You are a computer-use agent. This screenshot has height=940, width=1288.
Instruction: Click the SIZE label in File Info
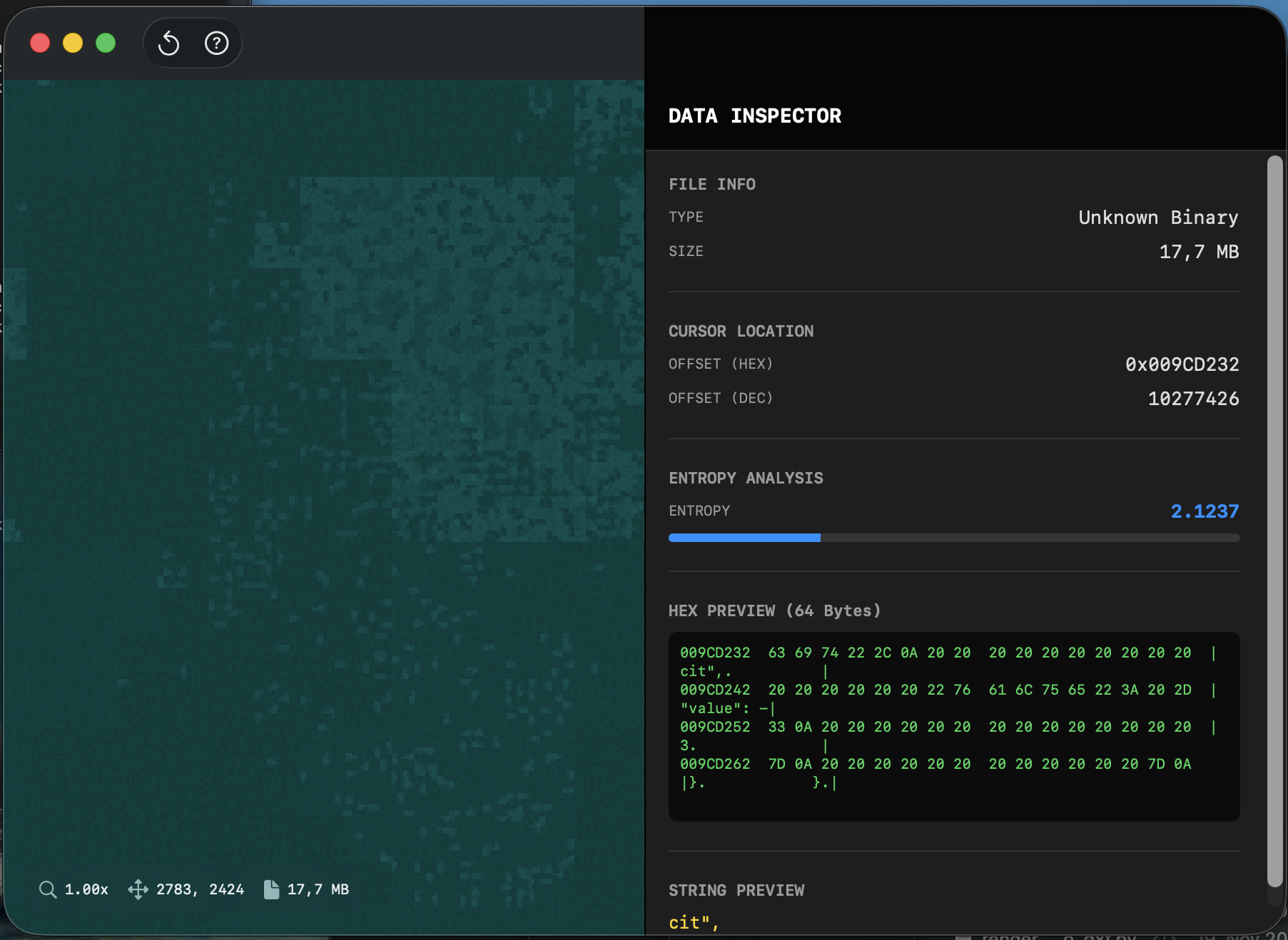point(686,251)
